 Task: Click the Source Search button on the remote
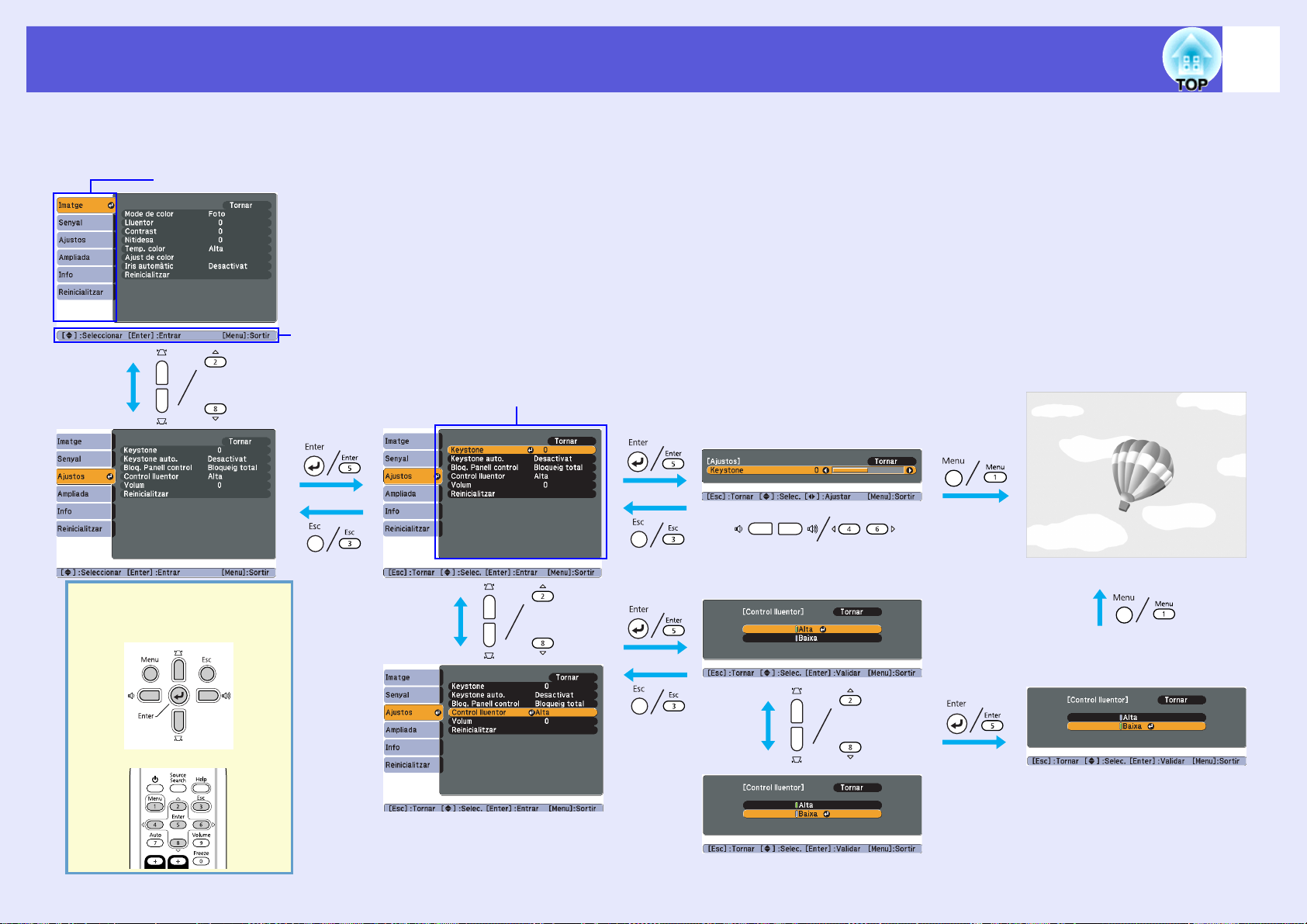[178, 788]
